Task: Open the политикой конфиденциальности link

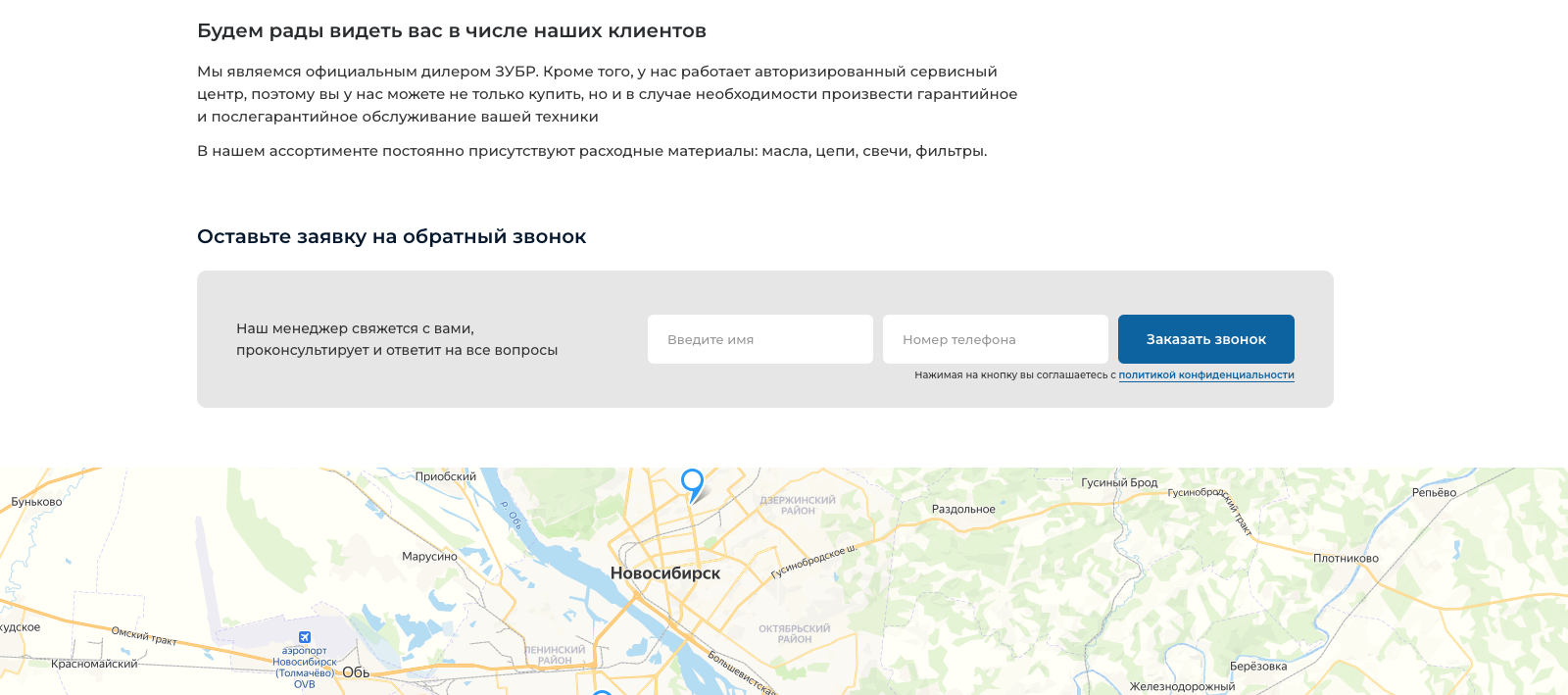Action: click(x=1206, y=375)
